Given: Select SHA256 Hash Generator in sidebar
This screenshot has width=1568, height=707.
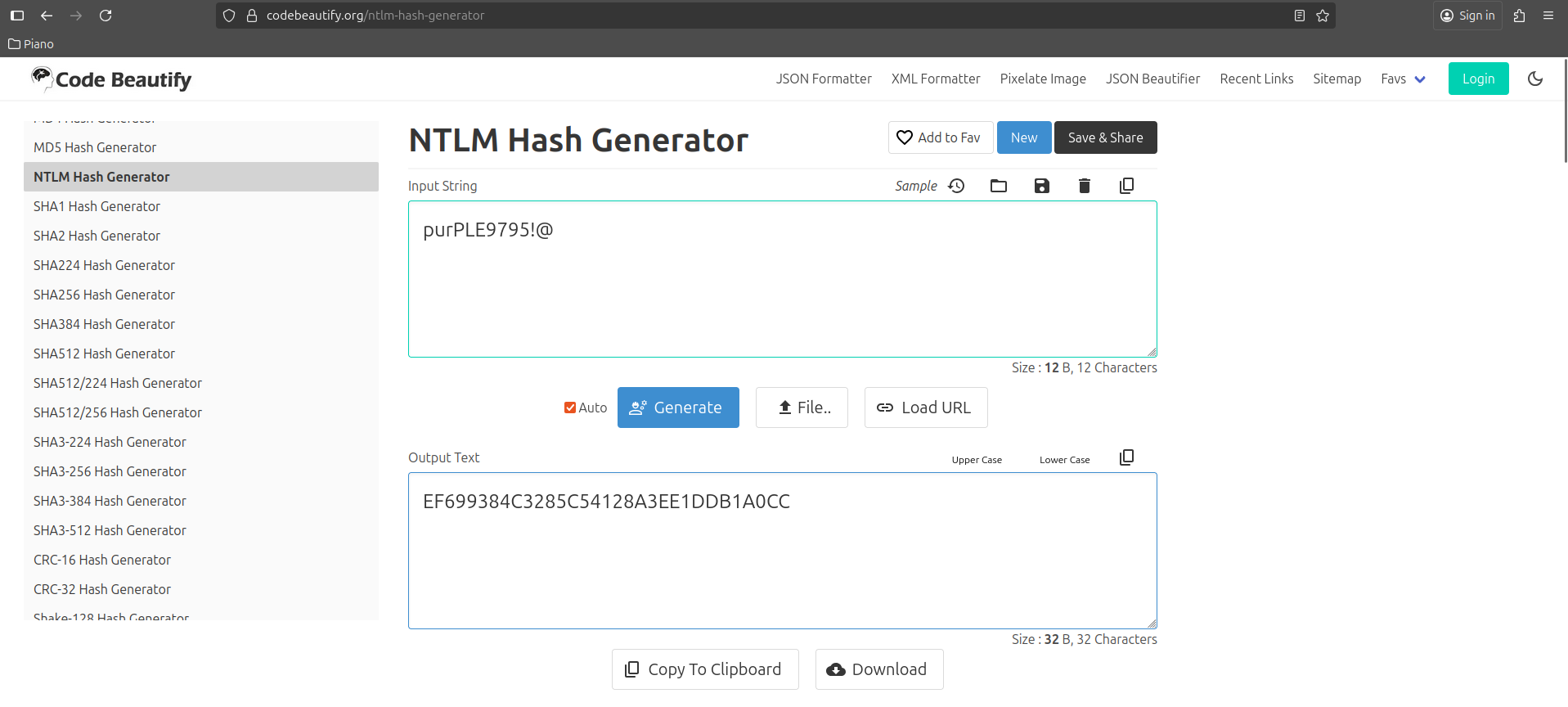Looking at the screenshot, I should pos(104,295).
